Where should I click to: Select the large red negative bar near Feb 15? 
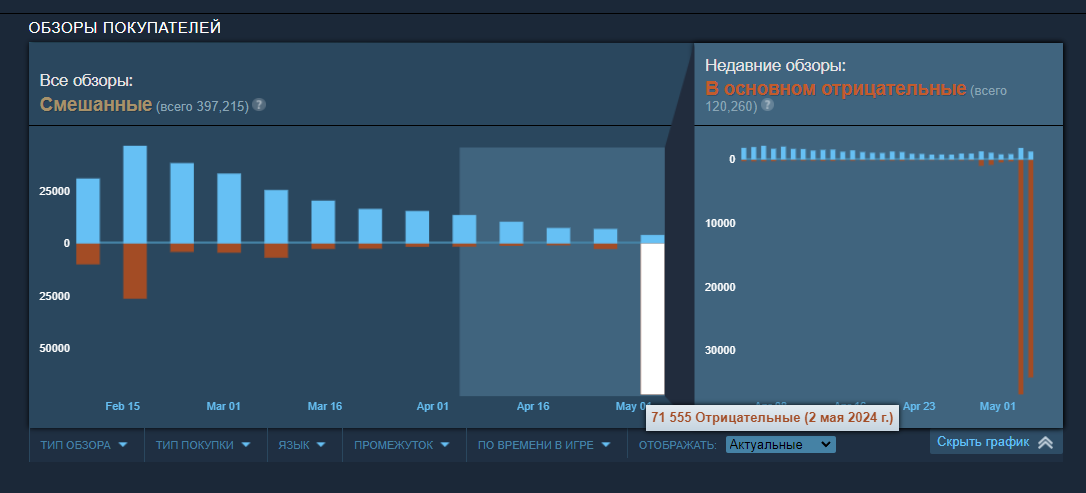135,270
